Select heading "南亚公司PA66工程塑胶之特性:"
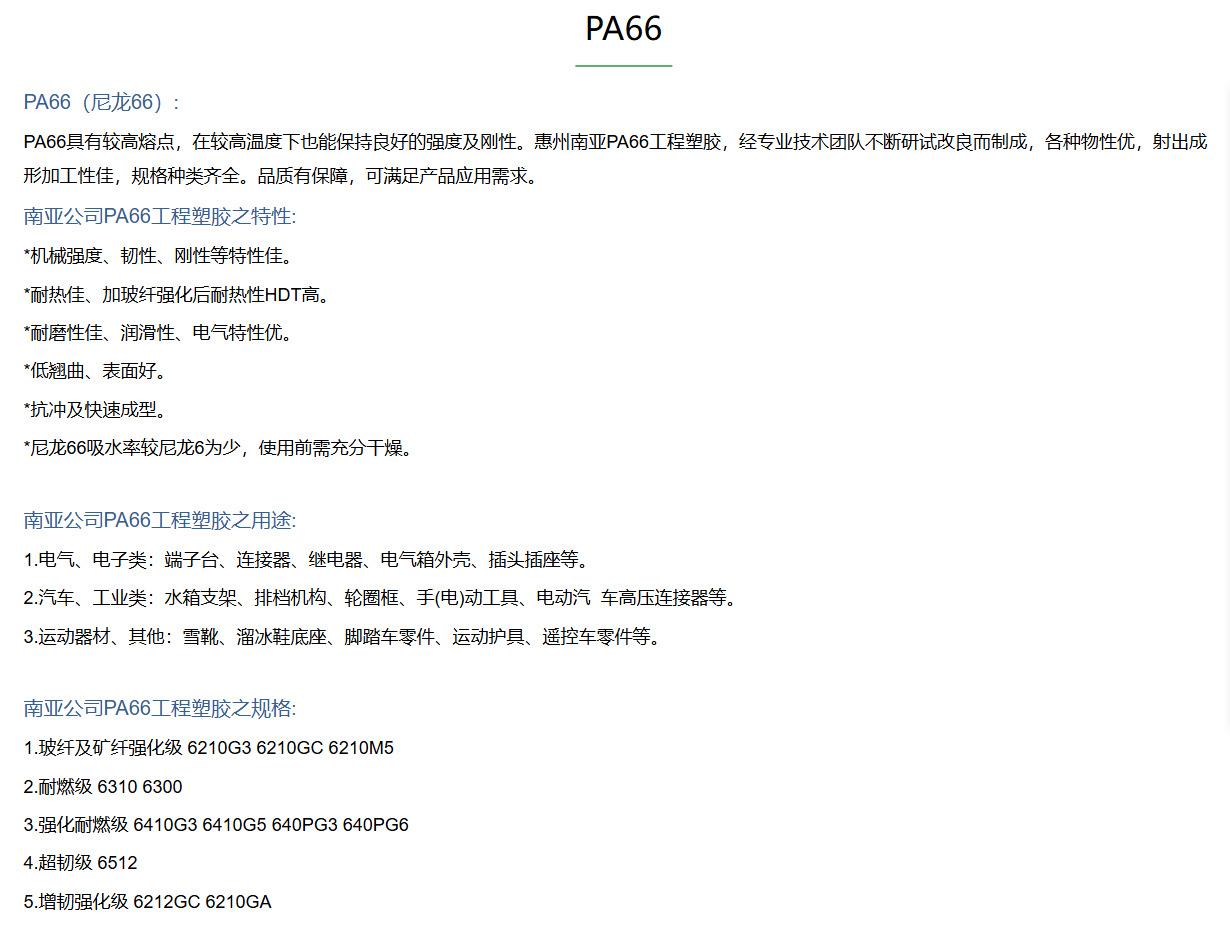The height and width of the screenshot is (927, 1230). pos(160,216)
